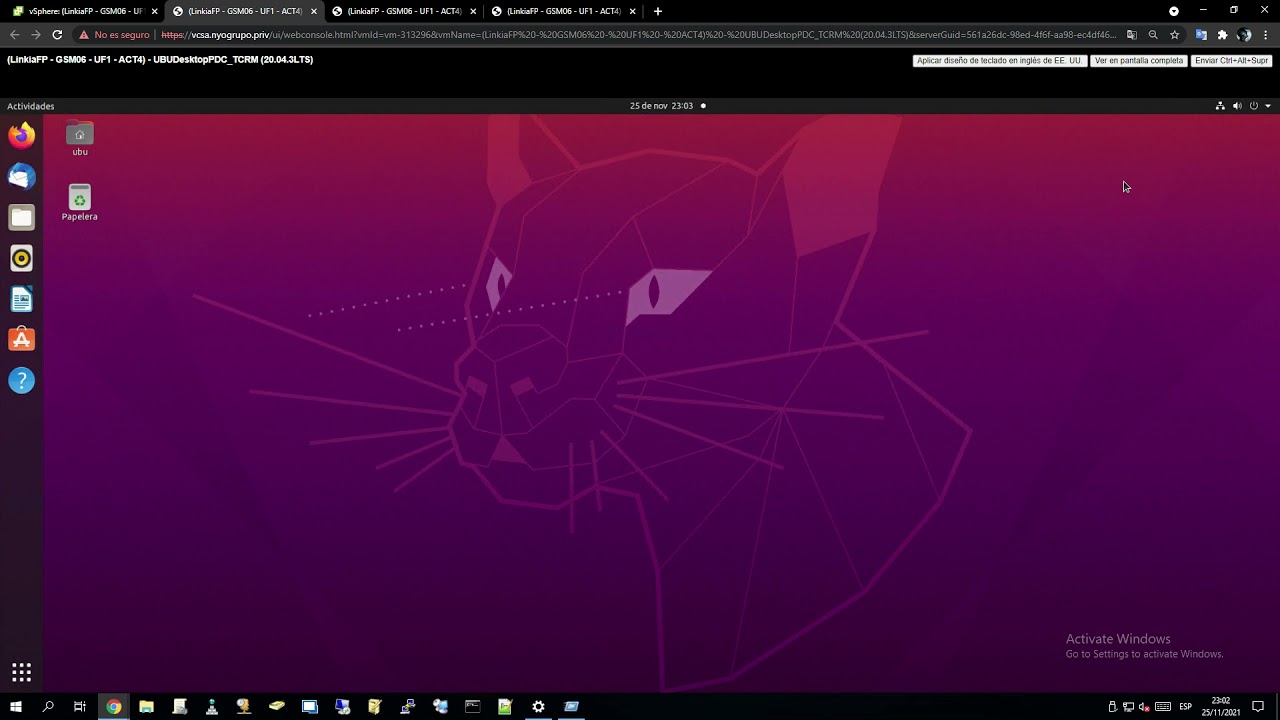Click the zoom magnifier icon in address bar
The height and width of the screenshot is (720, 1280).
coord(1153,35)
